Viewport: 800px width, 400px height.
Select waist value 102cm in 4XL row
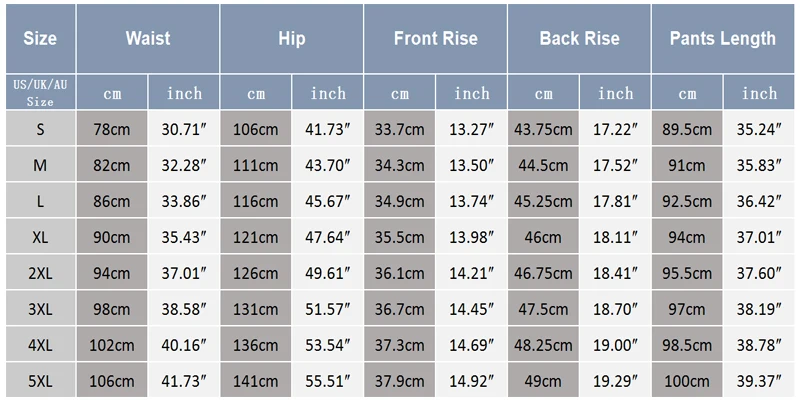[112, 345]
